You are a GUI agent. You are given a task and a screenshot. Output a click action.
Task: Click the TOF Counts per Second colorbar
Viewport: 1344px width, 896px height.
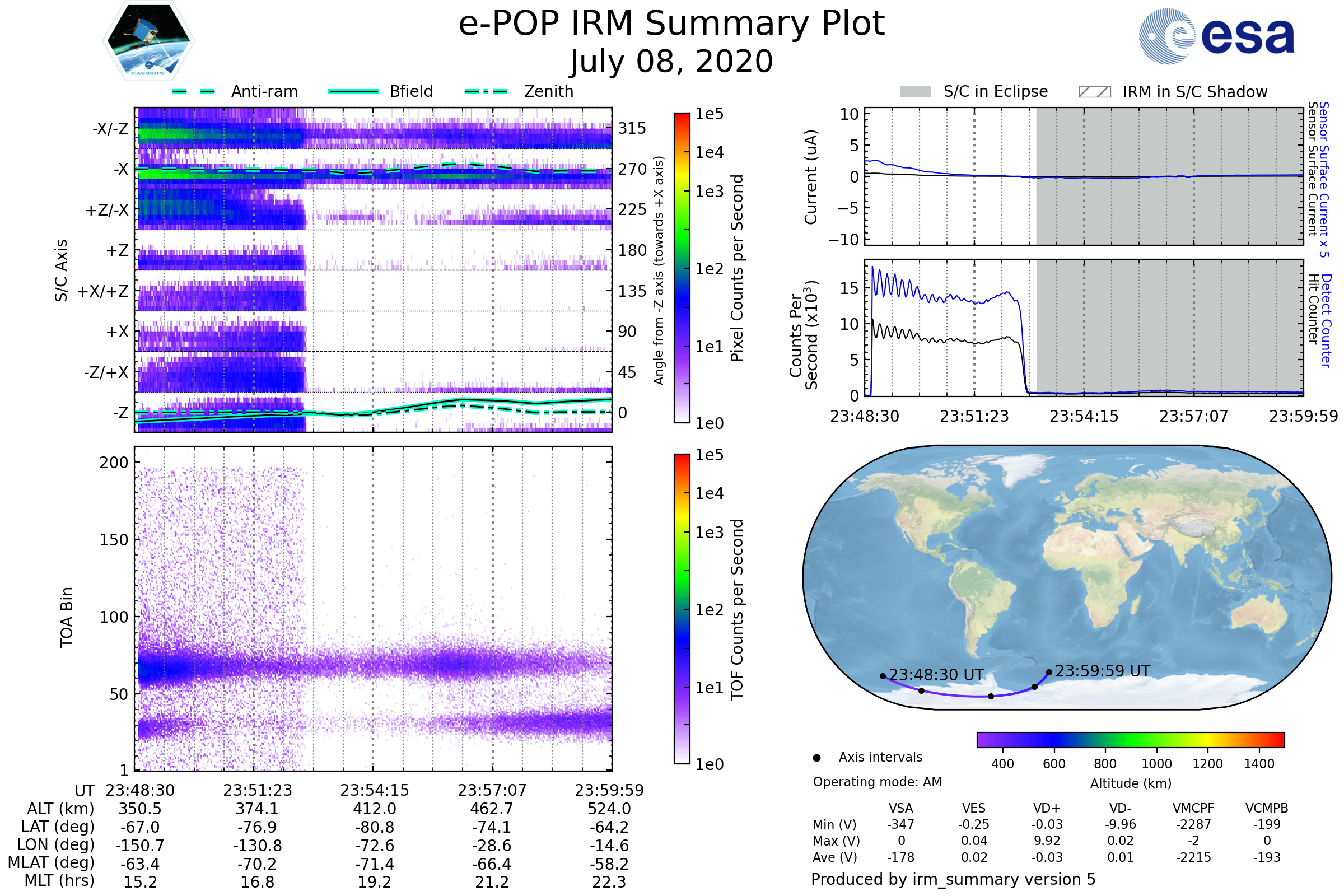tap(682, 609)
